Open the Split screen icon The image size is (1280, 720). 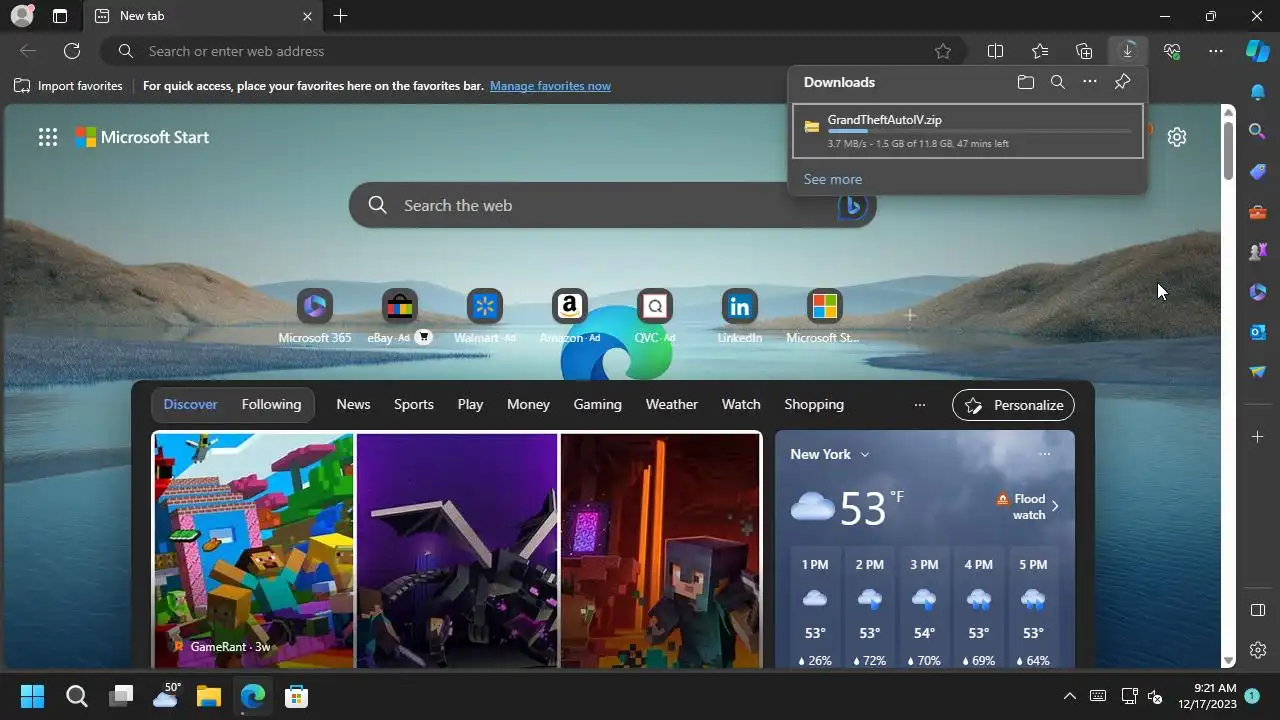click(995, 51)
